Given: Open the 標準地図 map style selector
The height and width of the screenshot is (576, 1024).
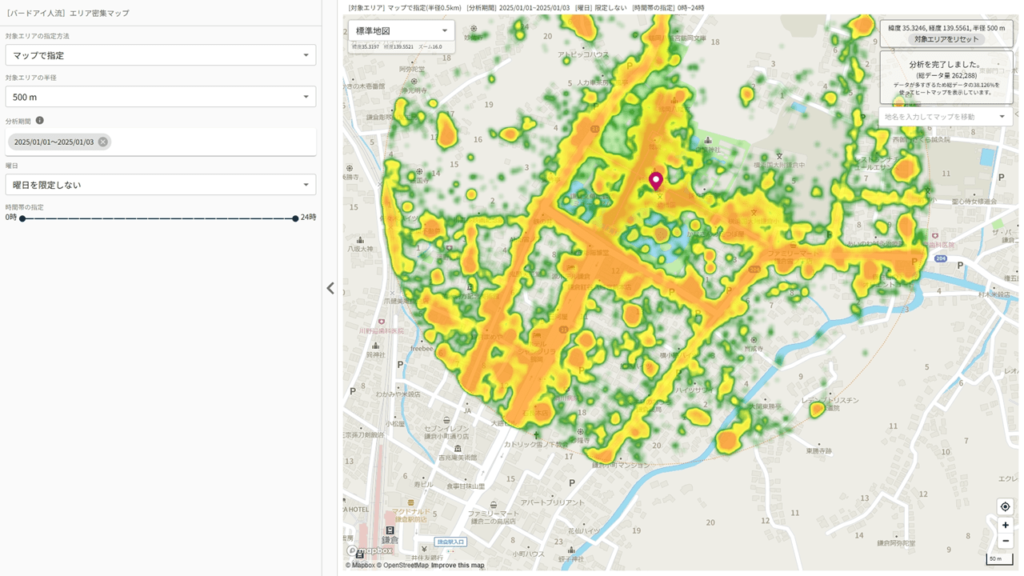Looking at the screenshot, I should tap(402, 31).
